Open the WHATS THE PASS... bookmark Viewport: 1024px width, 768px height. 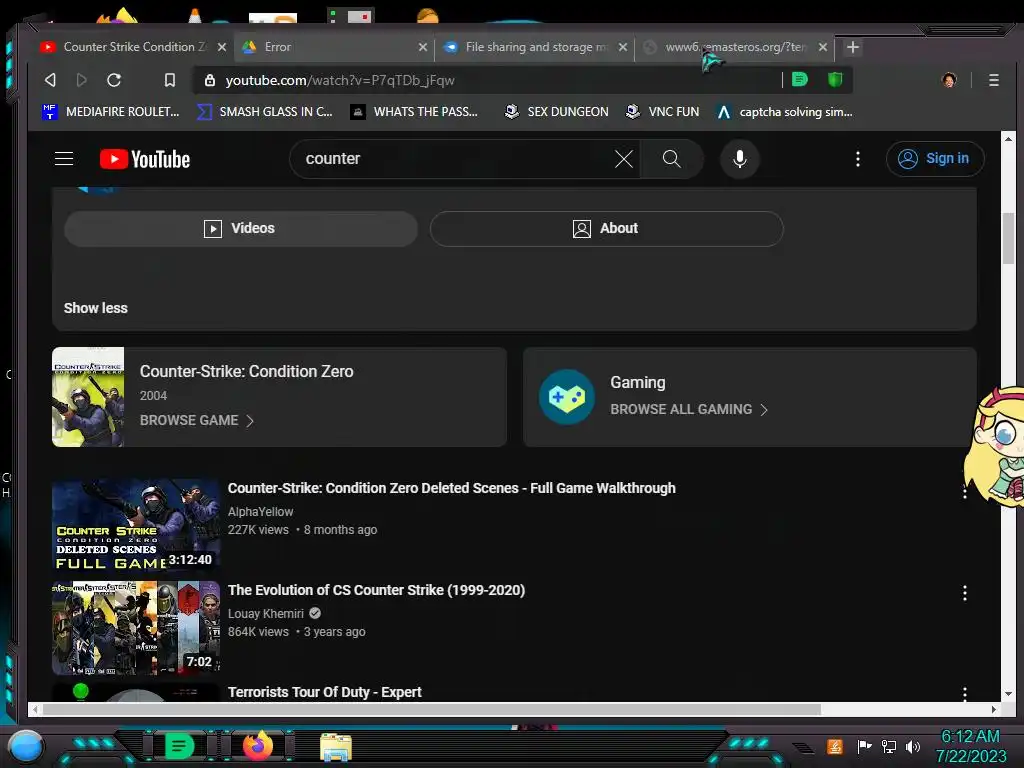click(x=414, y=112)
